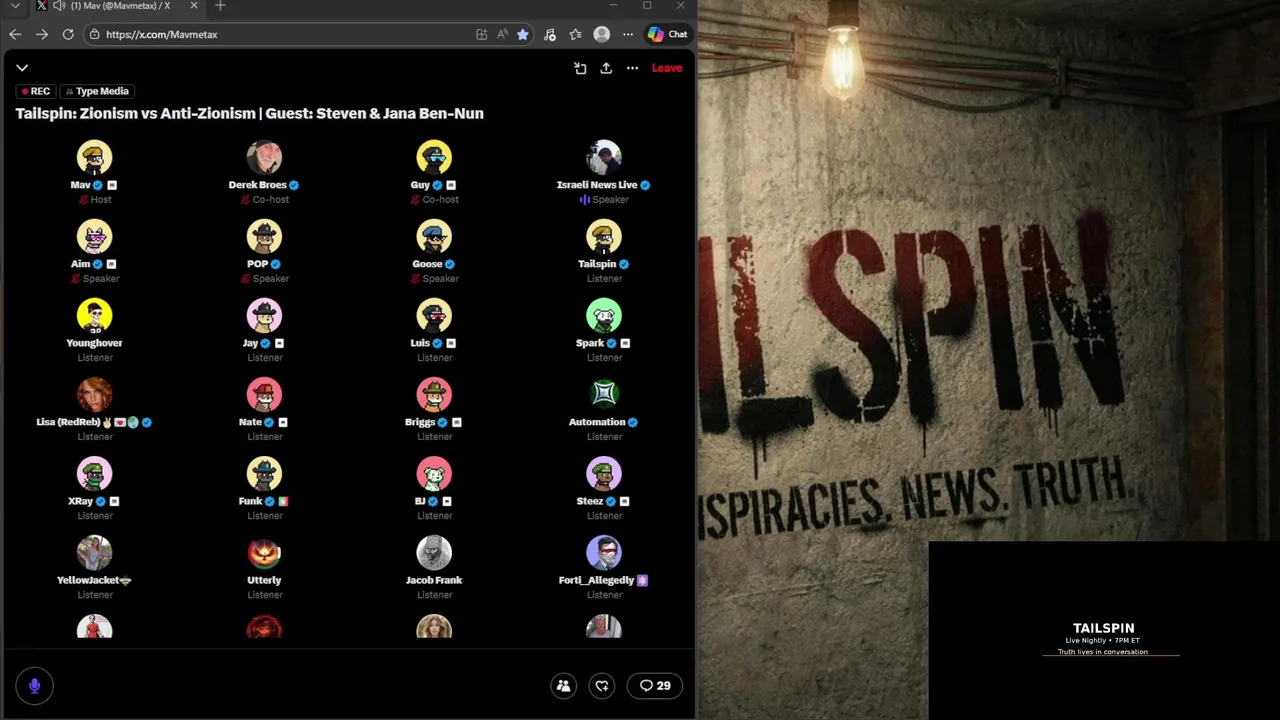Leave the Space
Viewport: 1280px width, 720px height.
click(667, 68)
